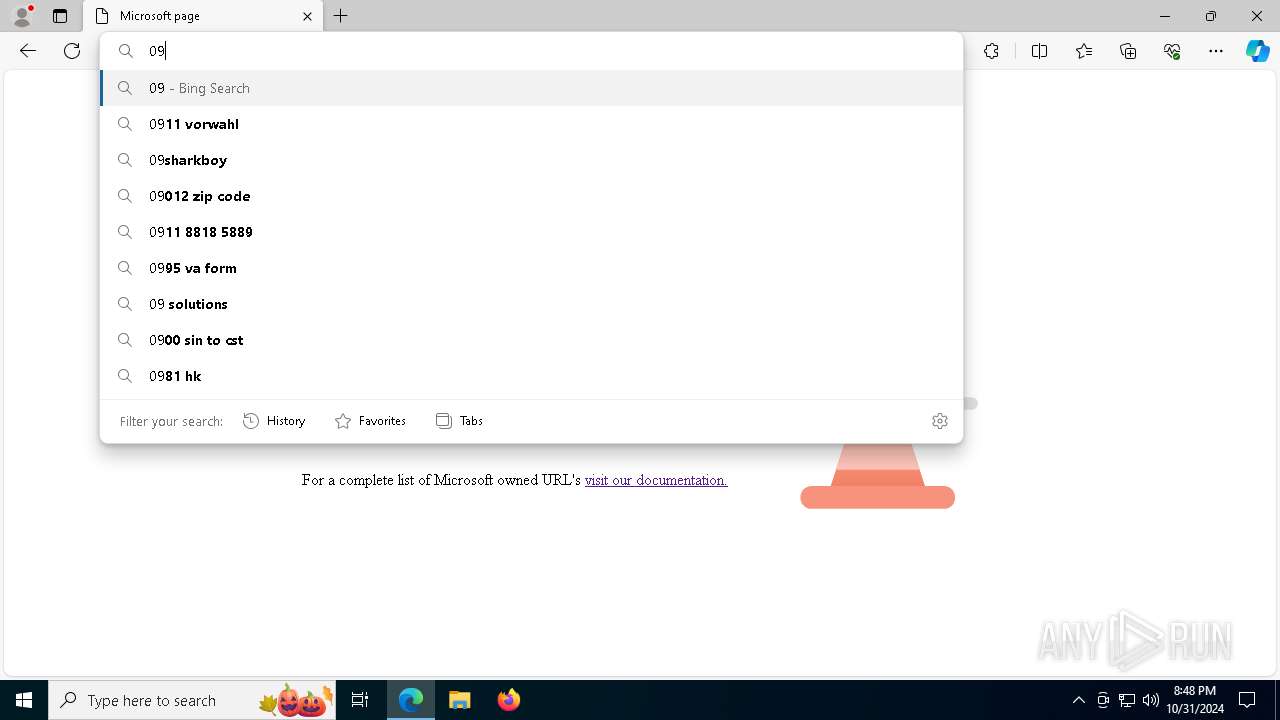Launch Firefox from the taskbar
Screen dimensions: 1280x720
[508, 700]
